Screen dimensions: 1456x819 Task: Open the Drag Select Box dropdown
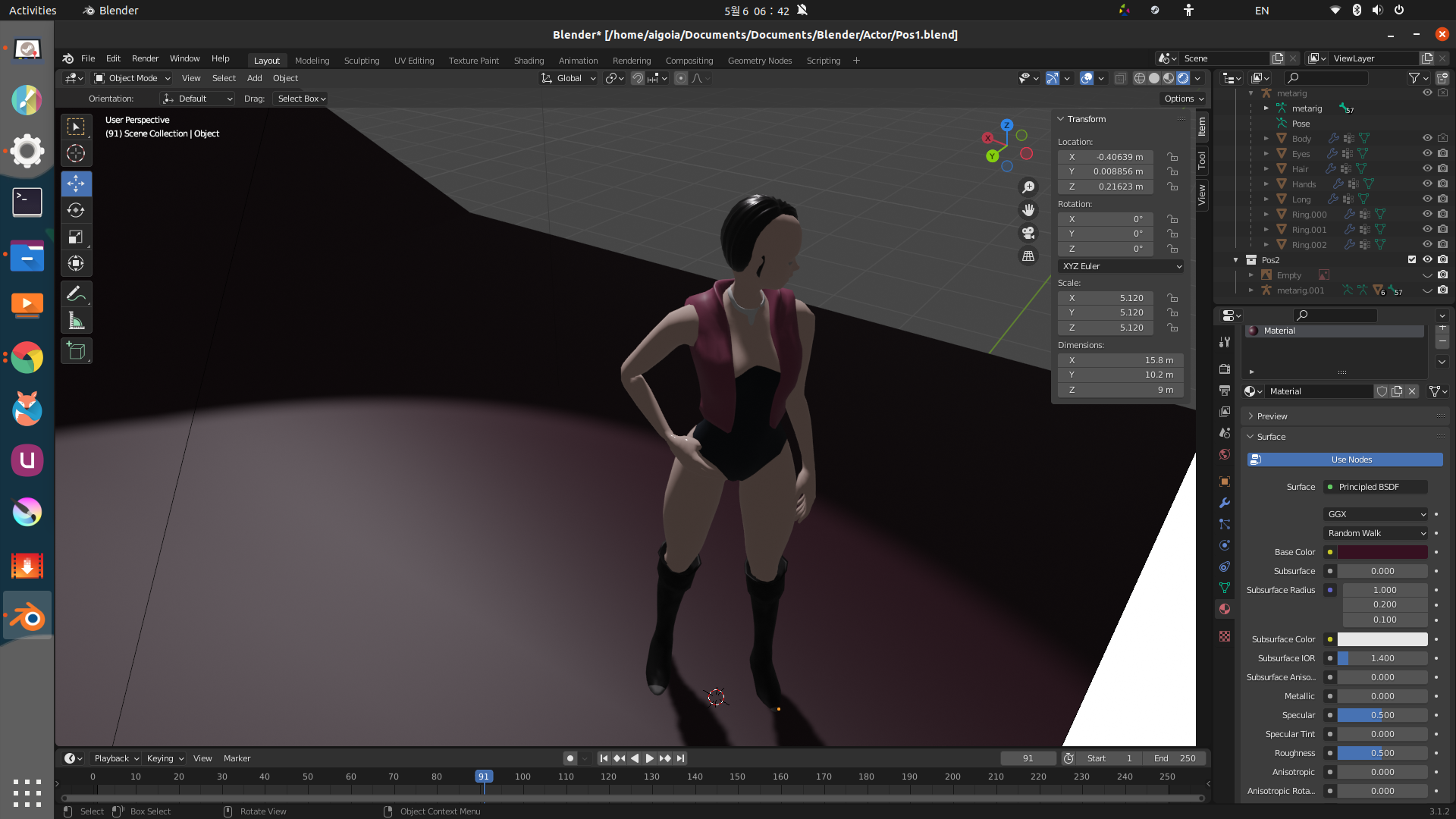tap(301, 99)
